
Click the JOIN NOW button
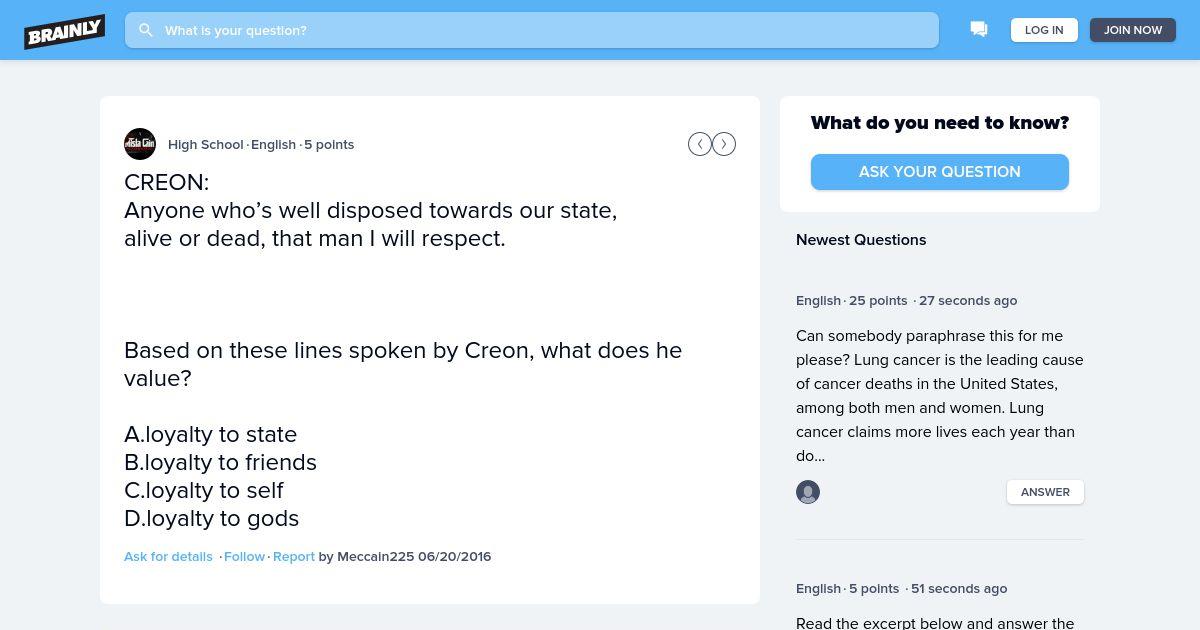(x=1133, y=30)
